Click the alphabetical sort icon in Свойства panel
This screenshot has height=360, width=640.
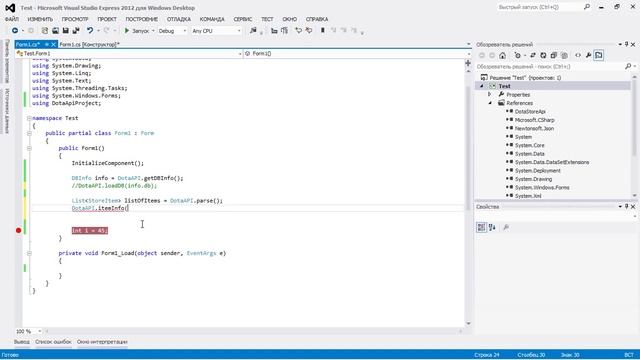pyautogui.click(x=492, y=227)
